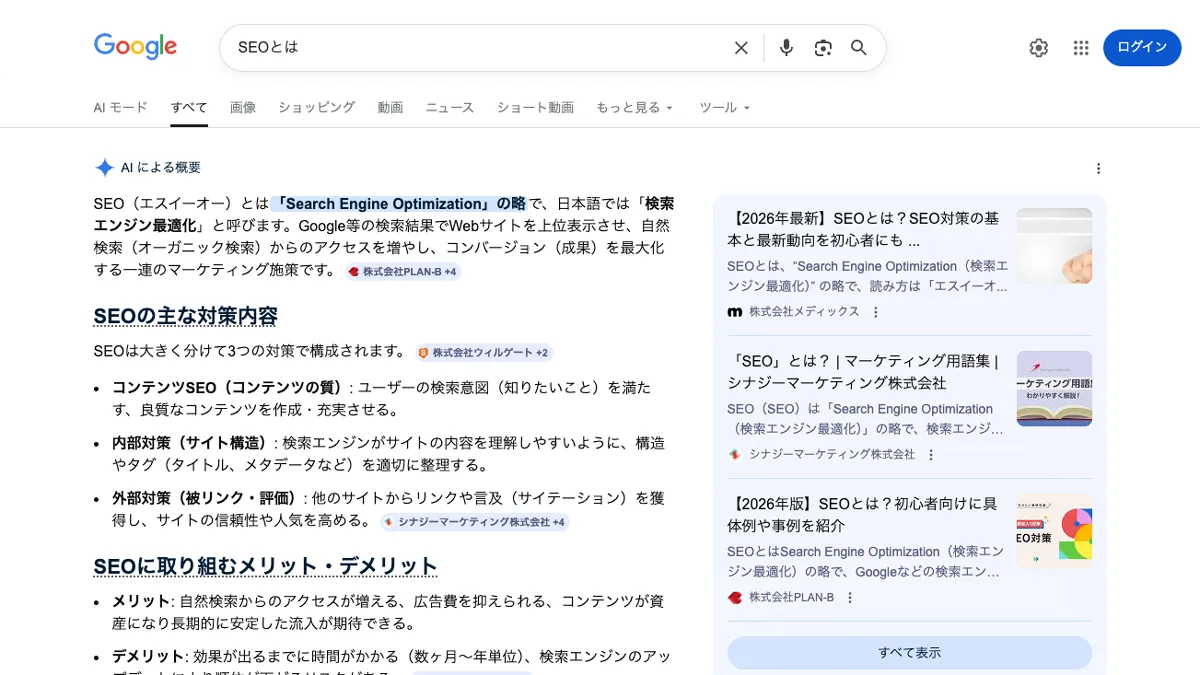Open the 「SEO」とは？| マーケティング用語集 link
The width and height of the screenshot is (1200, 675).
863,372
